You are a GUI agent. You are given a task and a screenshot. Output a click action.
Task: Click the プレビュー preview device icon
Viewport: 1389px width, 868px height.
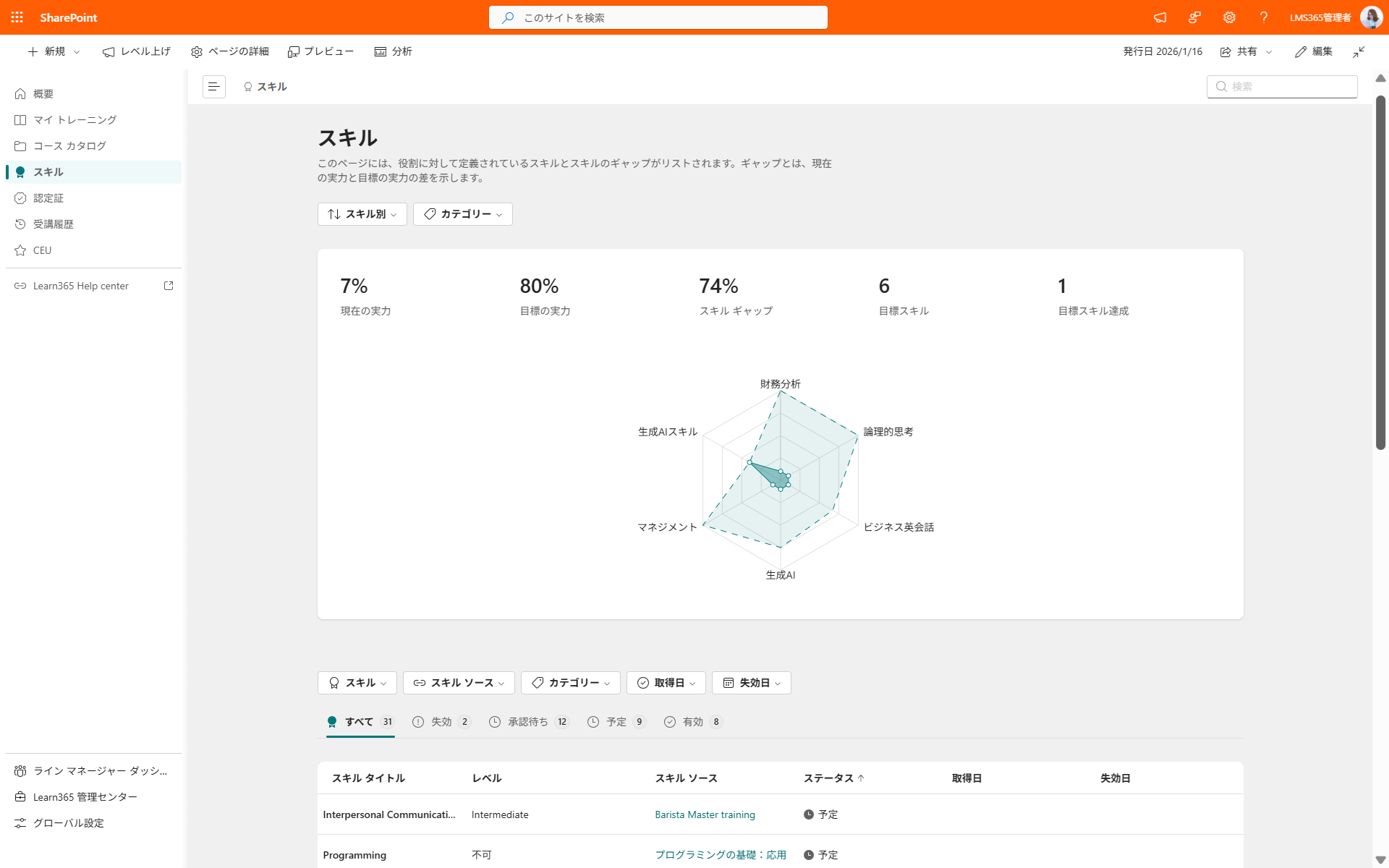click(x=293, y=52)
